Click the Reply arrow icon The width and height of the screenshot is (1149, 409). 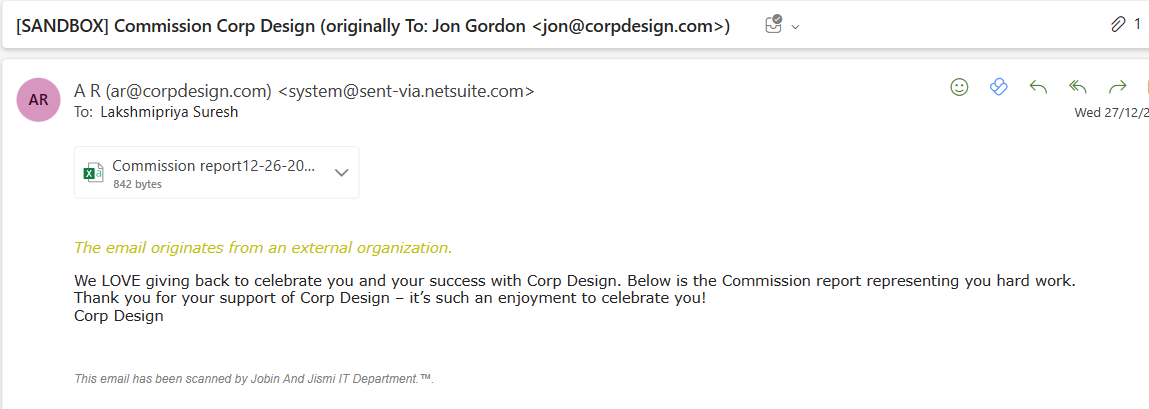pos(1038,88)
